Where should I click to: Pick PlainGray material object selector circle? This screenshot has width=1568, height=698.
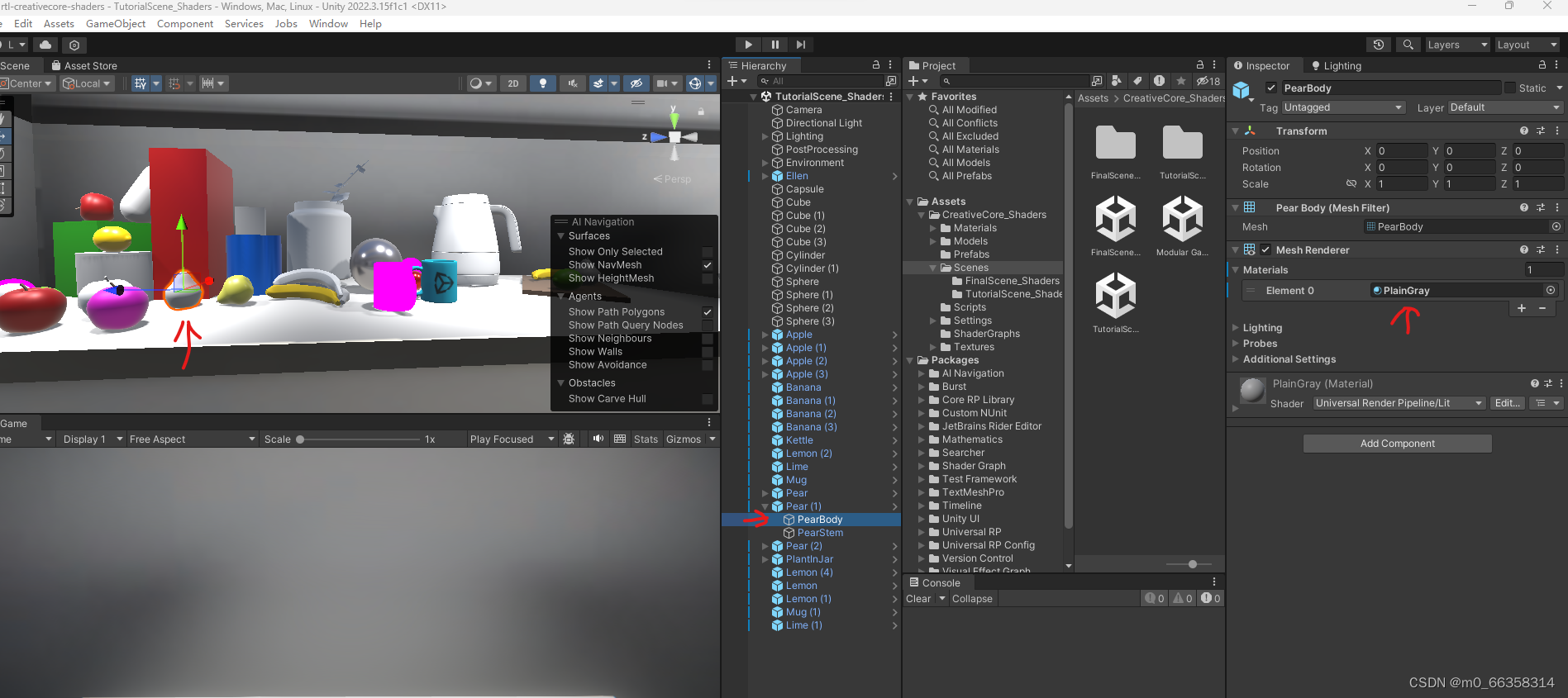[1551, 290]
